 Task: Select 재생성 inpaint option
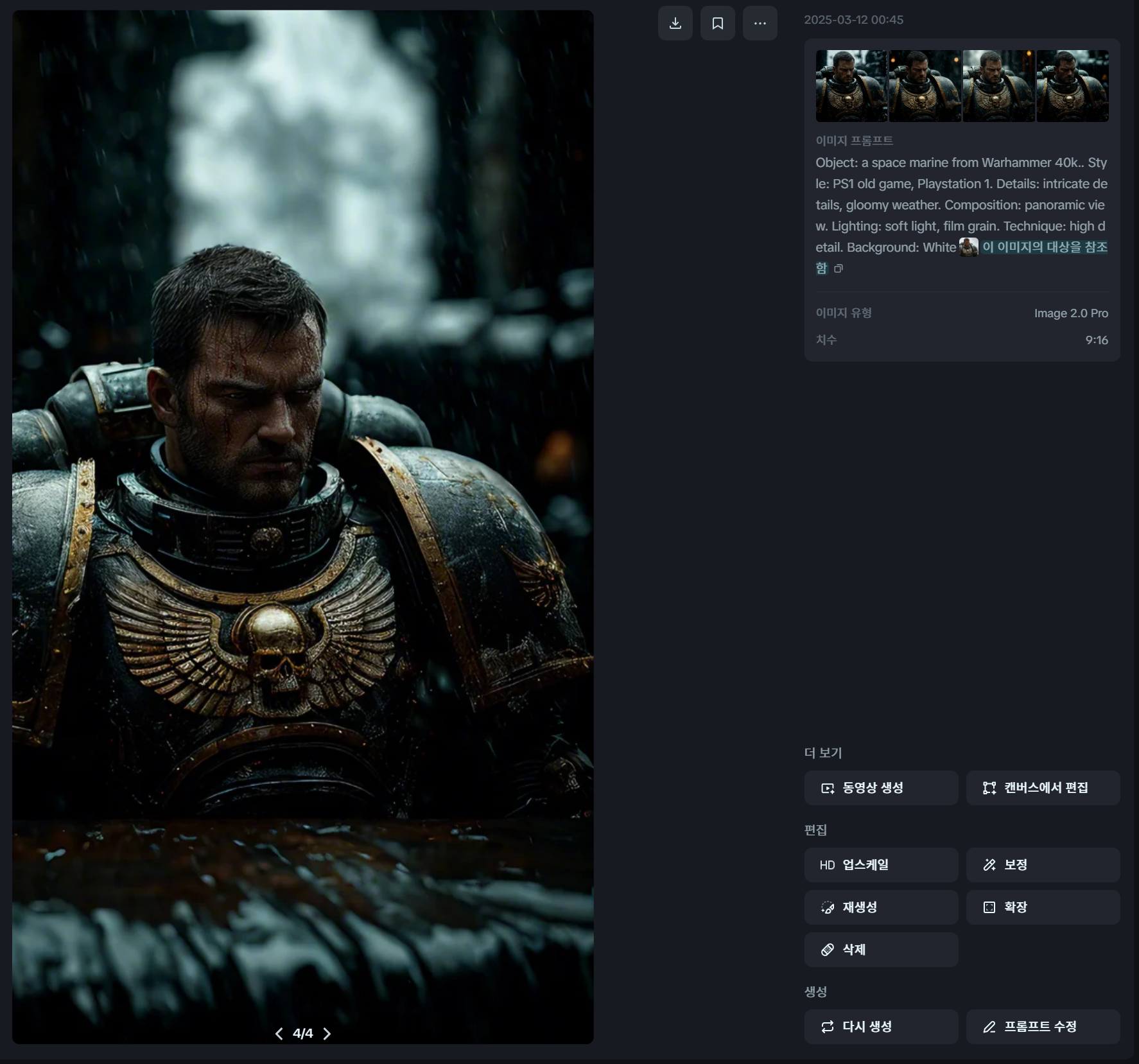click(881, 907)
